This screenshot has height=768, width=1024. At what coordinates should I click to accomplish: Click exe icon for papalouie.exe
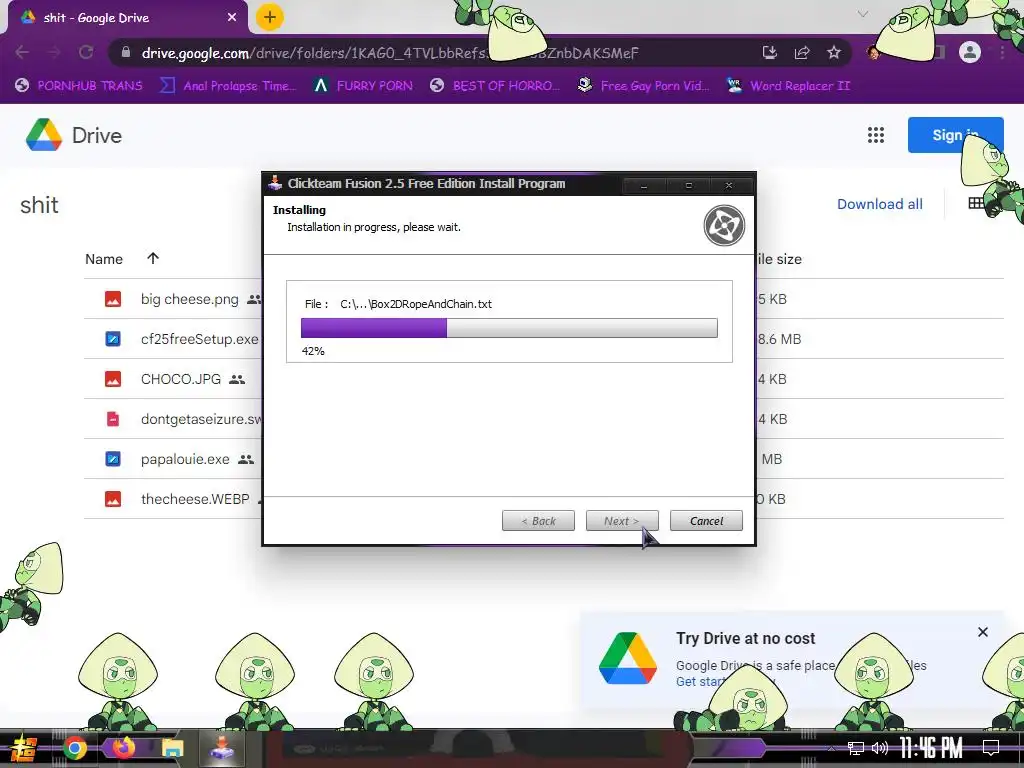[x=113, y=459]
